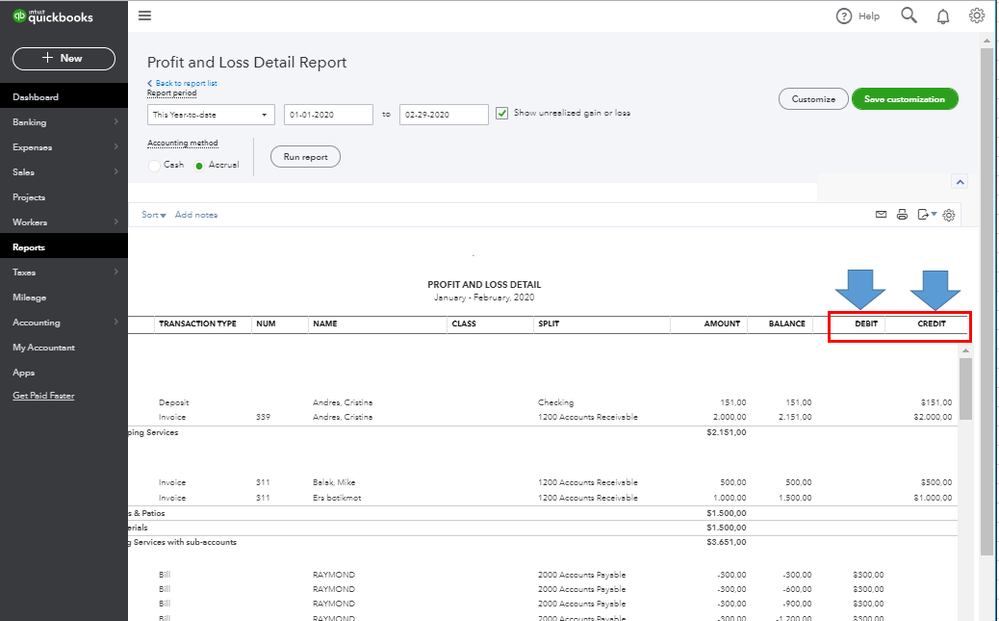Click the print report icon
Image resolution: width=999 pixels, height=621 pixels.
tap(902, 215)
